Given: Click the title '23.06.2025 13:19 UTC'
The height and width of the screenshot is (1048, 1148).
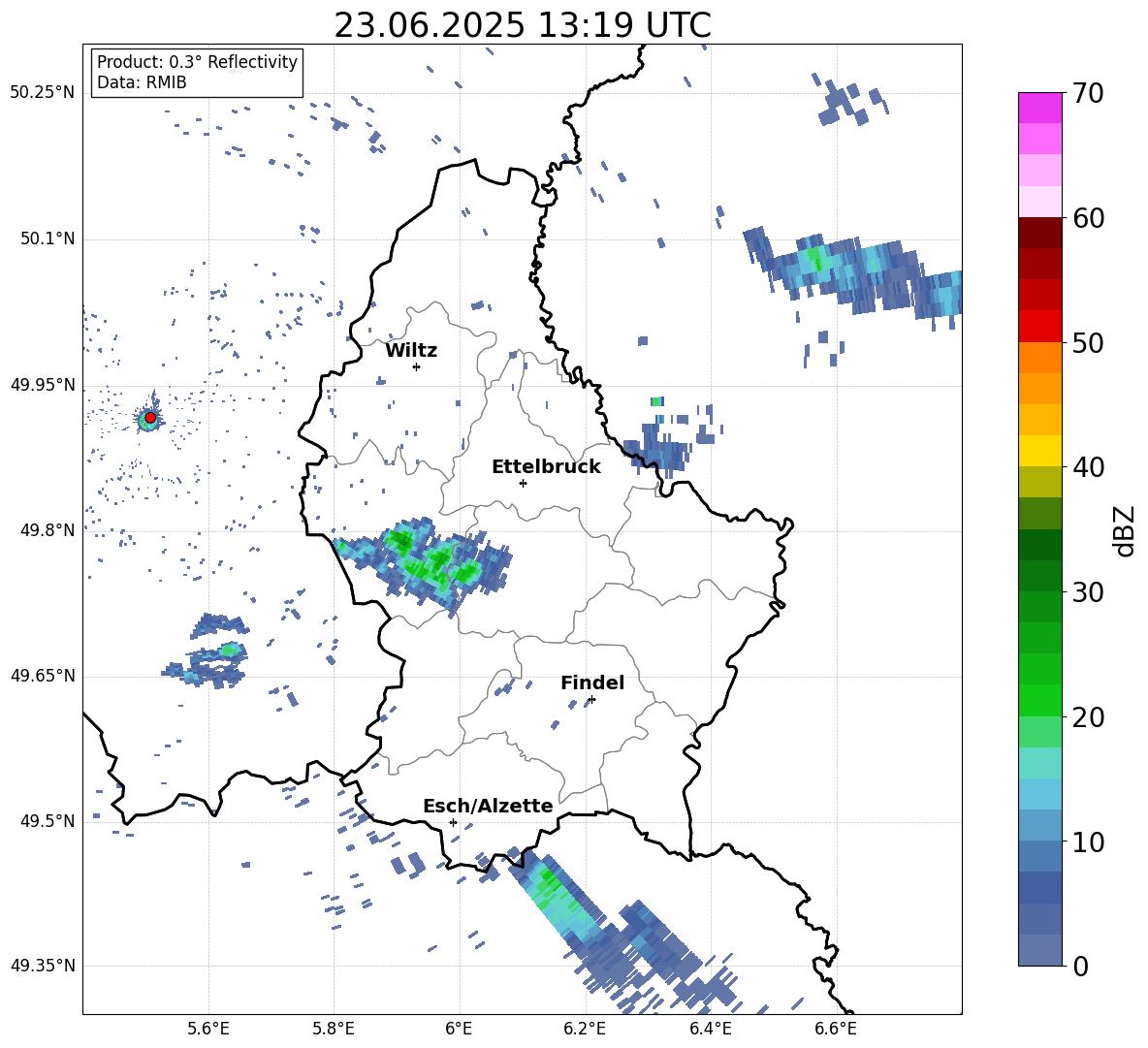Looking at the screenshot, I should (522, 25).
